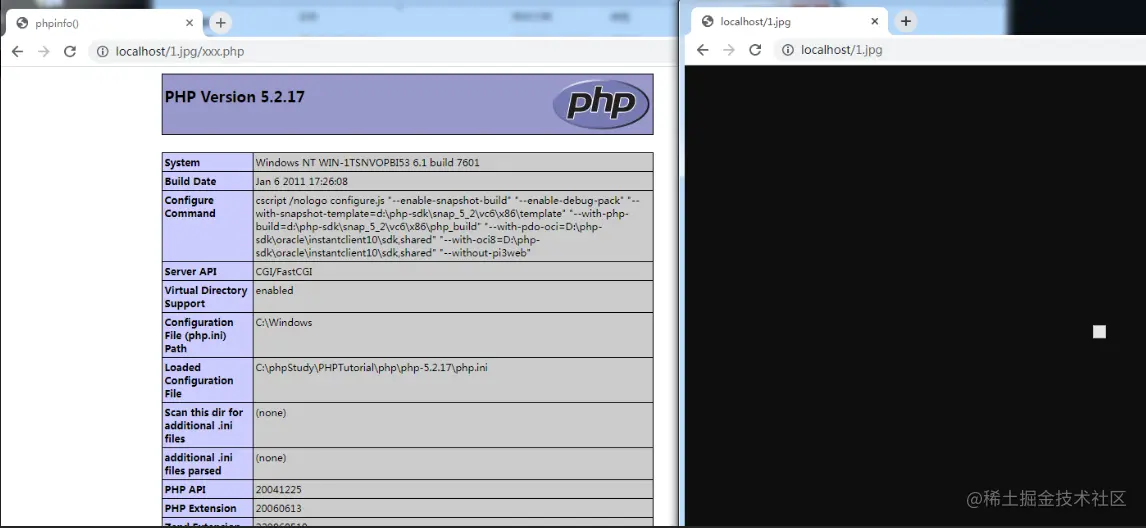The height and width of the screenshot is (528, 1146).
Task: Go forward in the phpinfo() browser window
Action: coord(44,51)
